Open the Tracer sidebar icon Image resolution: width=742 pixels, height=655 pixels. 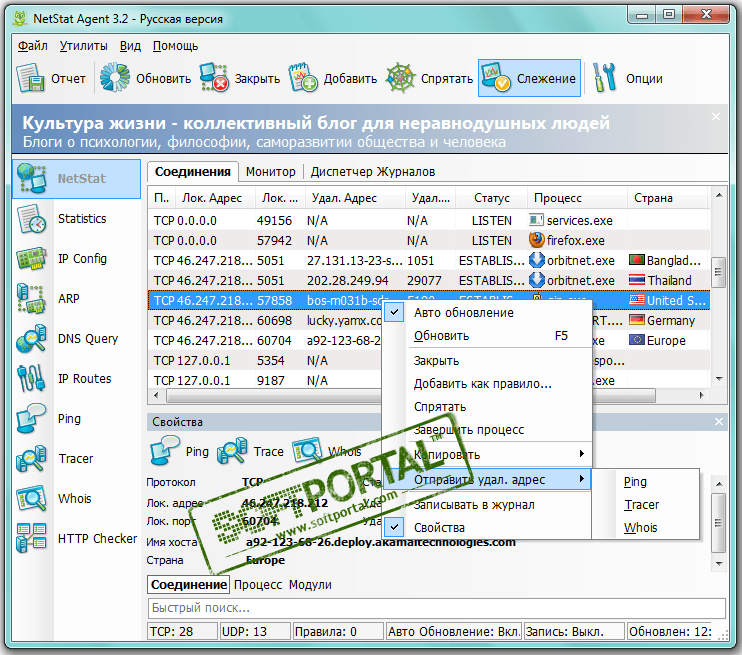coord(31,459)
